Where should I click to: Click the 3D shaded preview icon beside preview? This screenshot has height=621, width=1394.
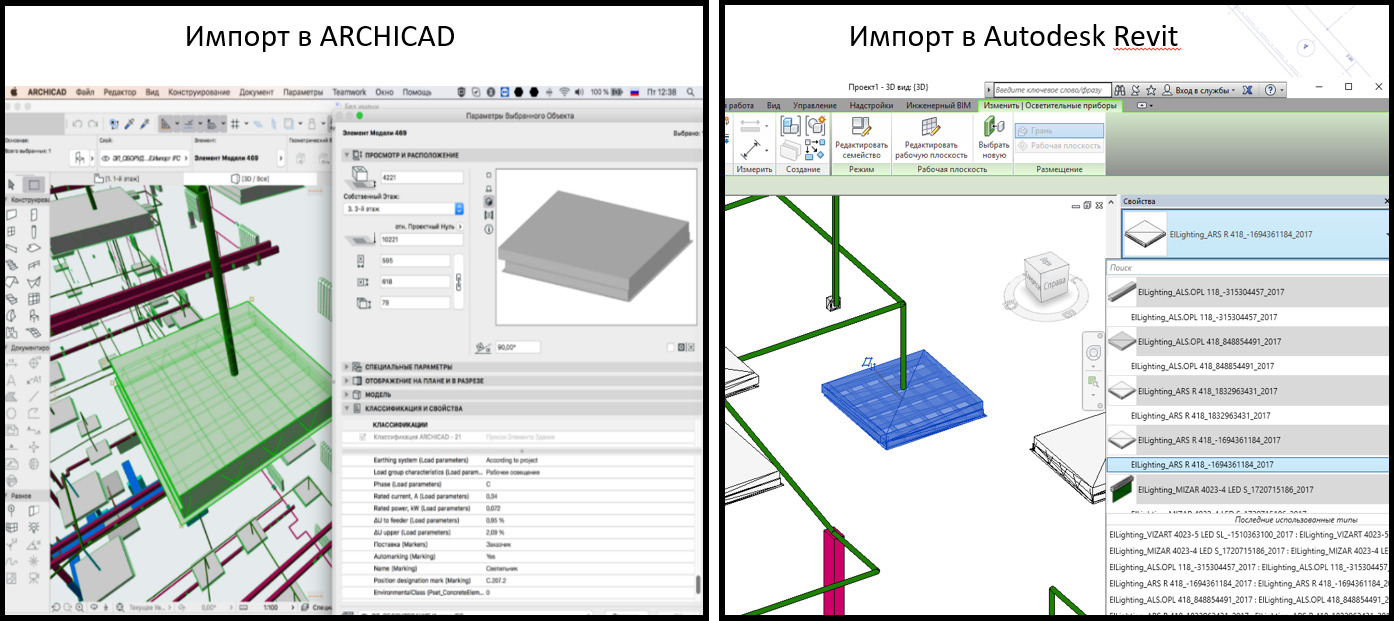click(489, 201)
